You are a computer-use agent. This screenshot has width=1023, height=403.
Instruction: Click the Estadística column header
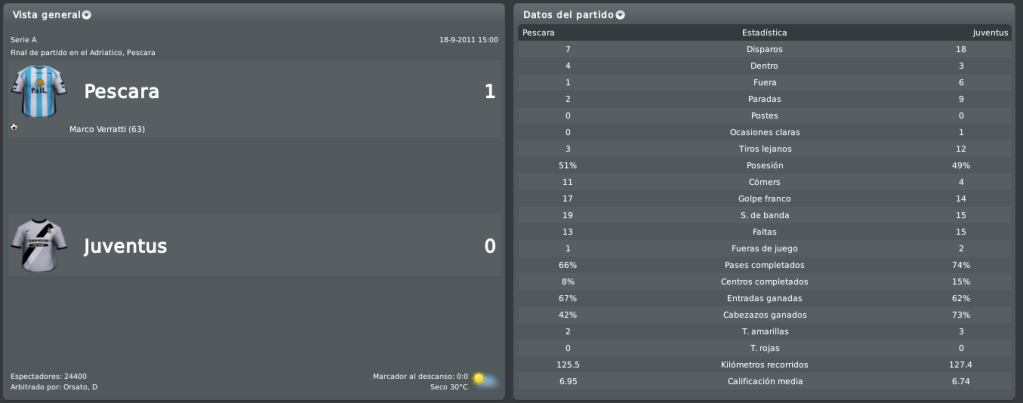pos(764,33)
